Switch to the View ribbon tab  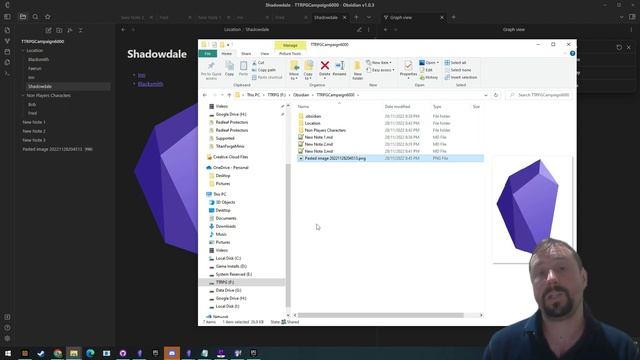[264, 53]
